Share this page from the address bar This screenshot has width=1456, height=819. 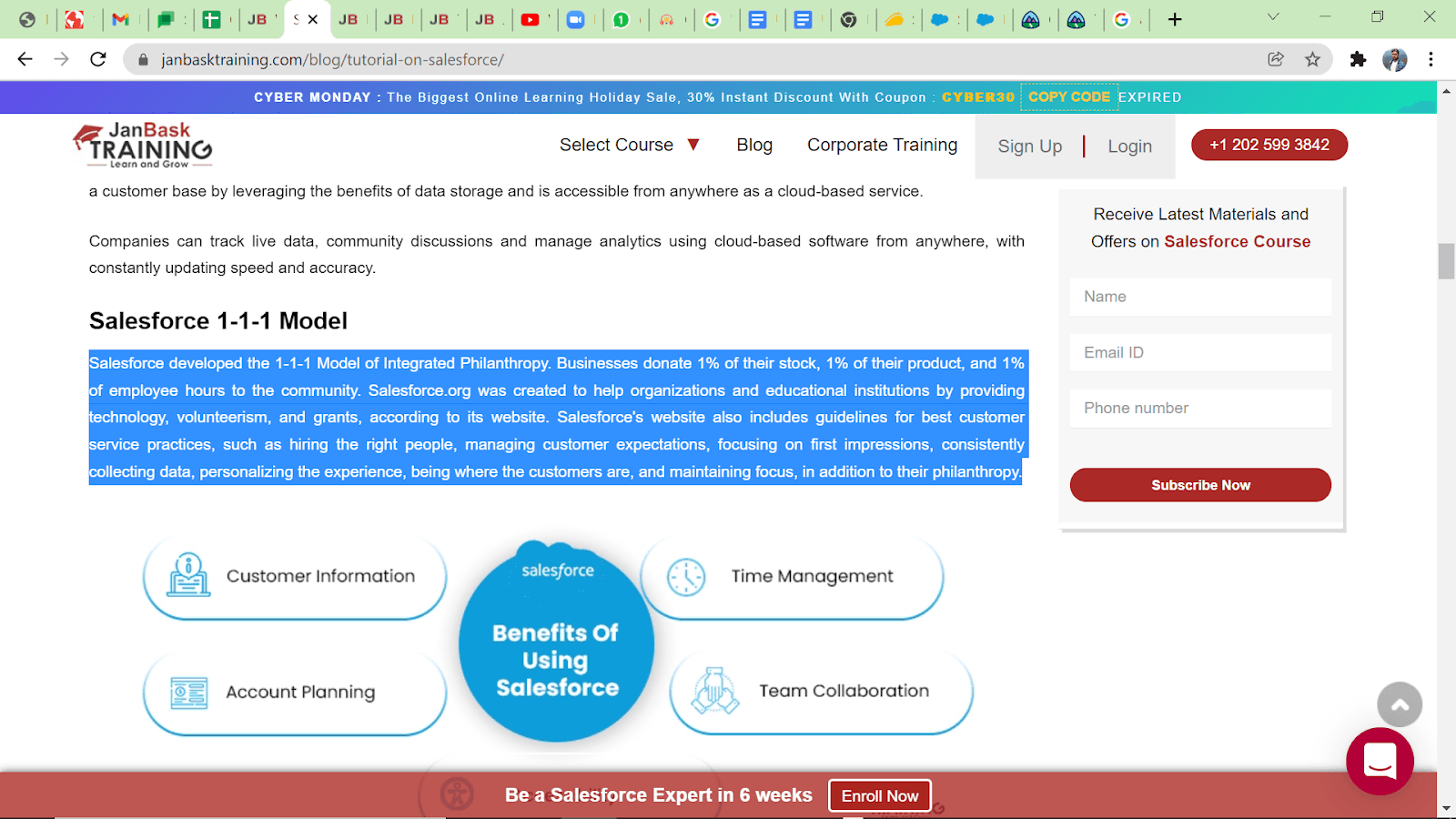[1276, 59]
